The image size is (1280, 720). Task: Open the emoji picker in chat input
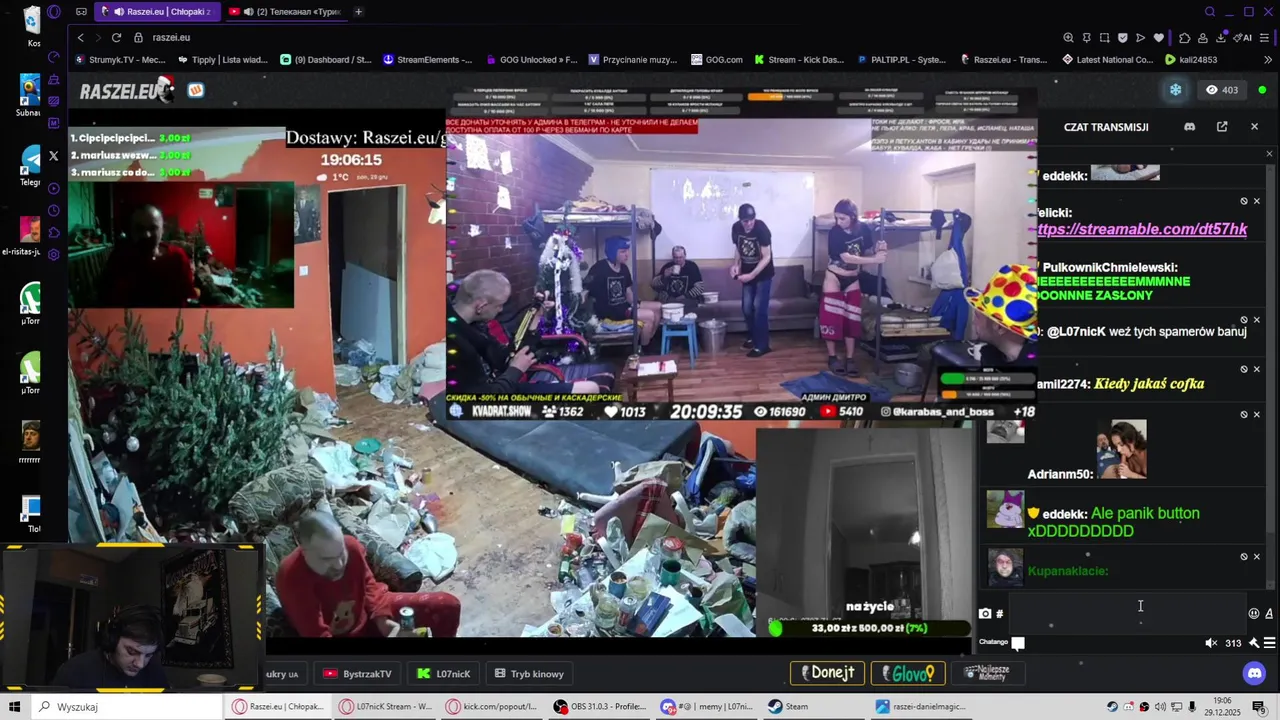pos(1254,614)
